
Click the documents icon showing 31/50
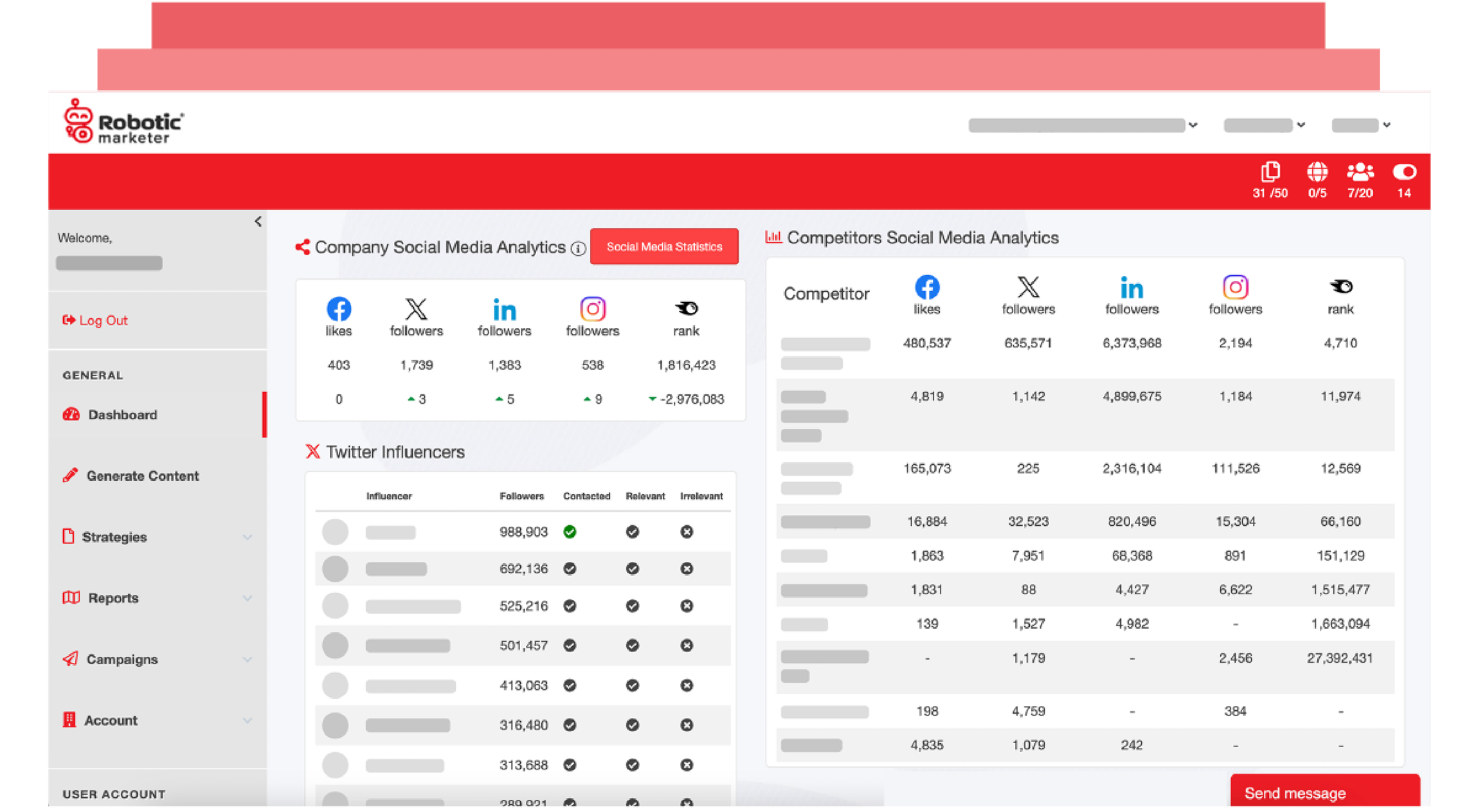click(1270, 172)
